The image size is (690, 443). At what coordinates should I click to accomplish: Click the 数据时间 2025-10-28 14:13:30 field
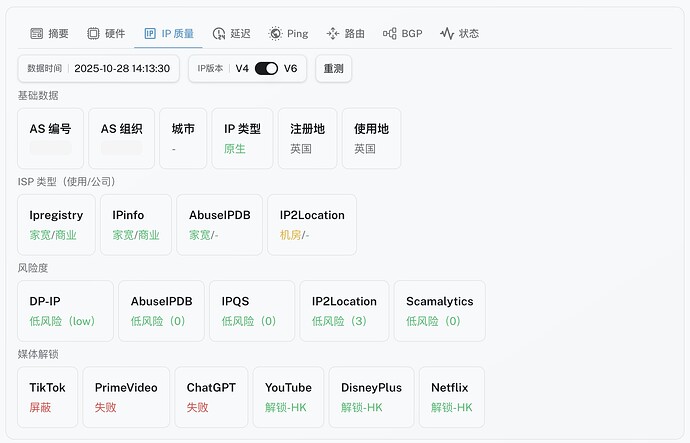coord(99,69)
